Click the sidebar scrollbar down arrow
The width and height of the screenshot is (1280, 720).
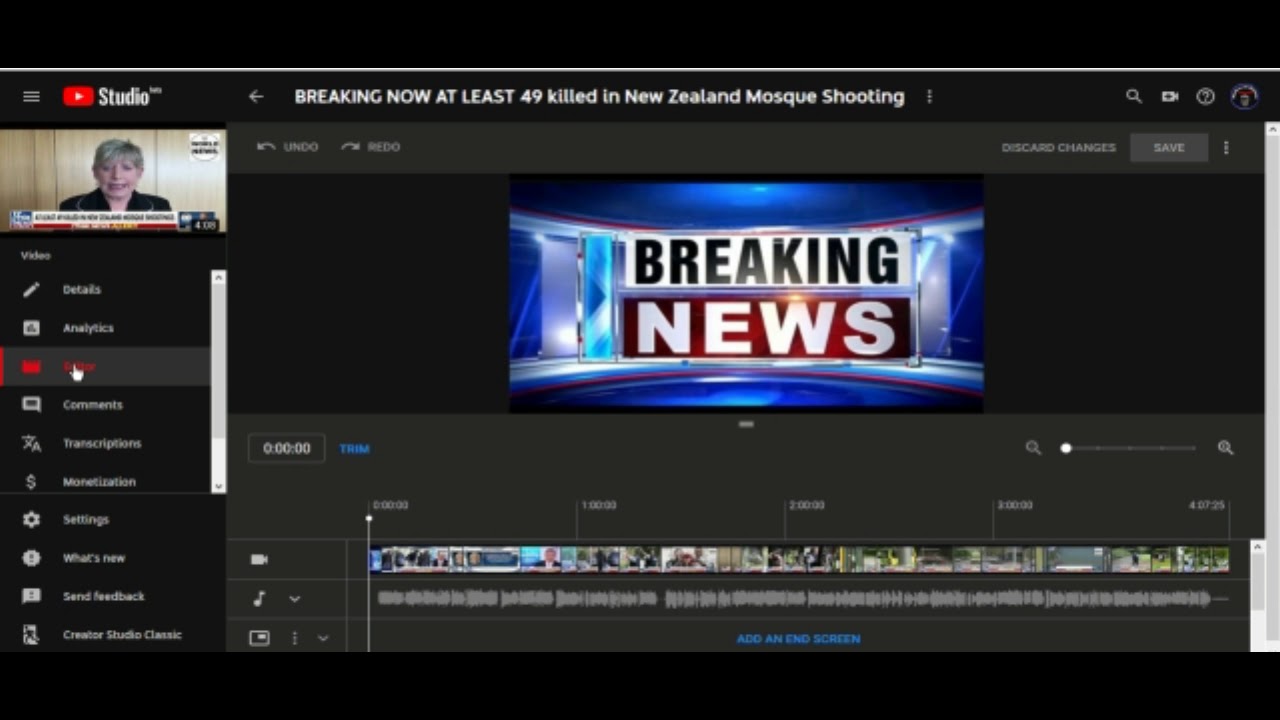218,486
